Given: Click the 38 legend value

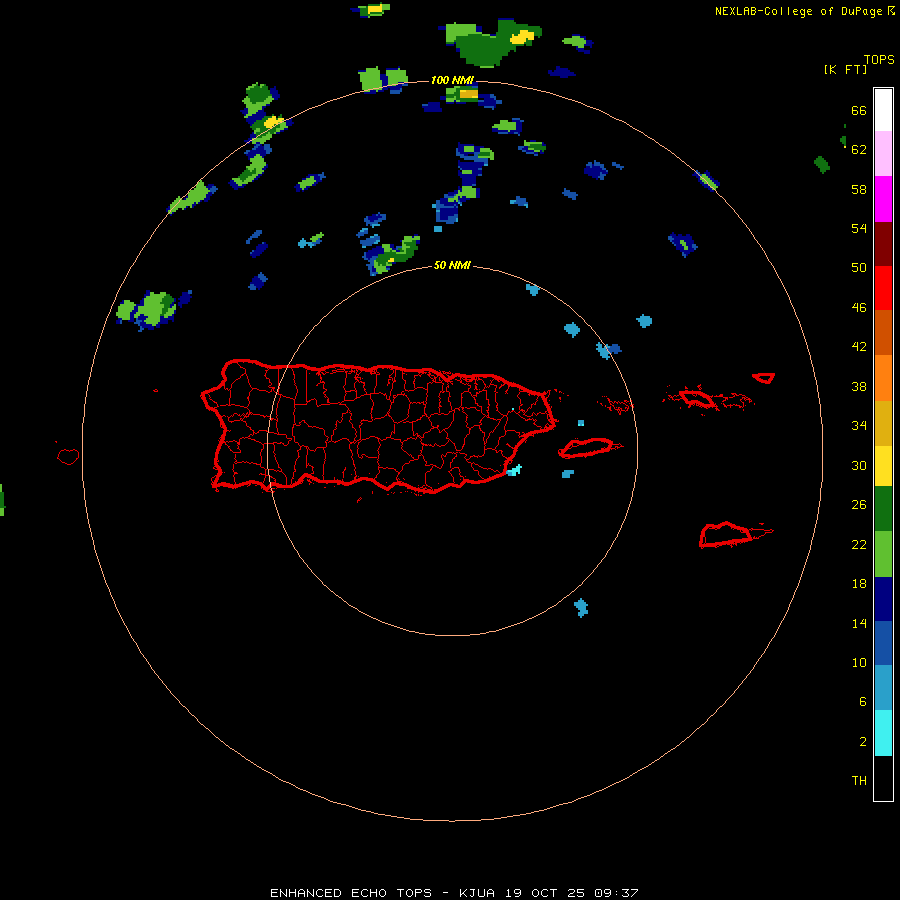Looking at the screenshot, I should click(859, 387).
